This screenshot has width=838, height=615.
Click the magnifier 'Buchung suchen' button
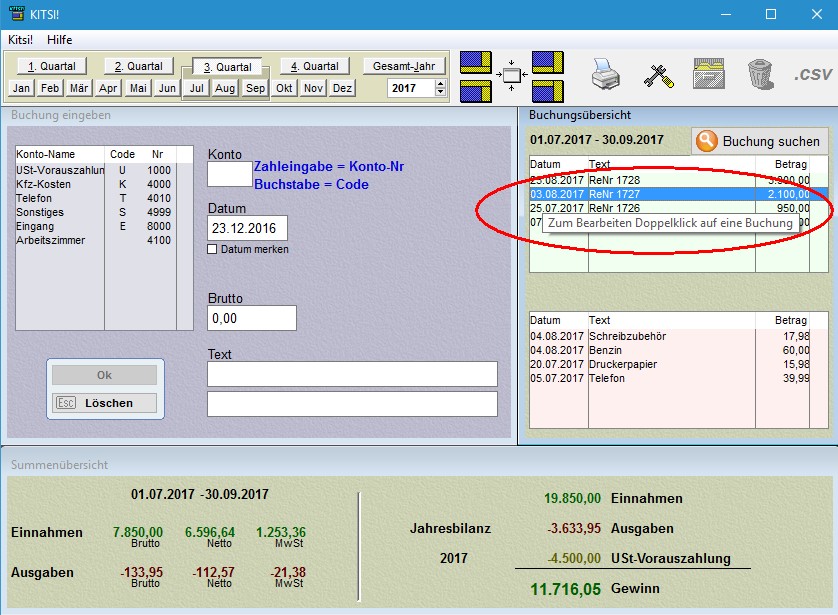(758, 141)
